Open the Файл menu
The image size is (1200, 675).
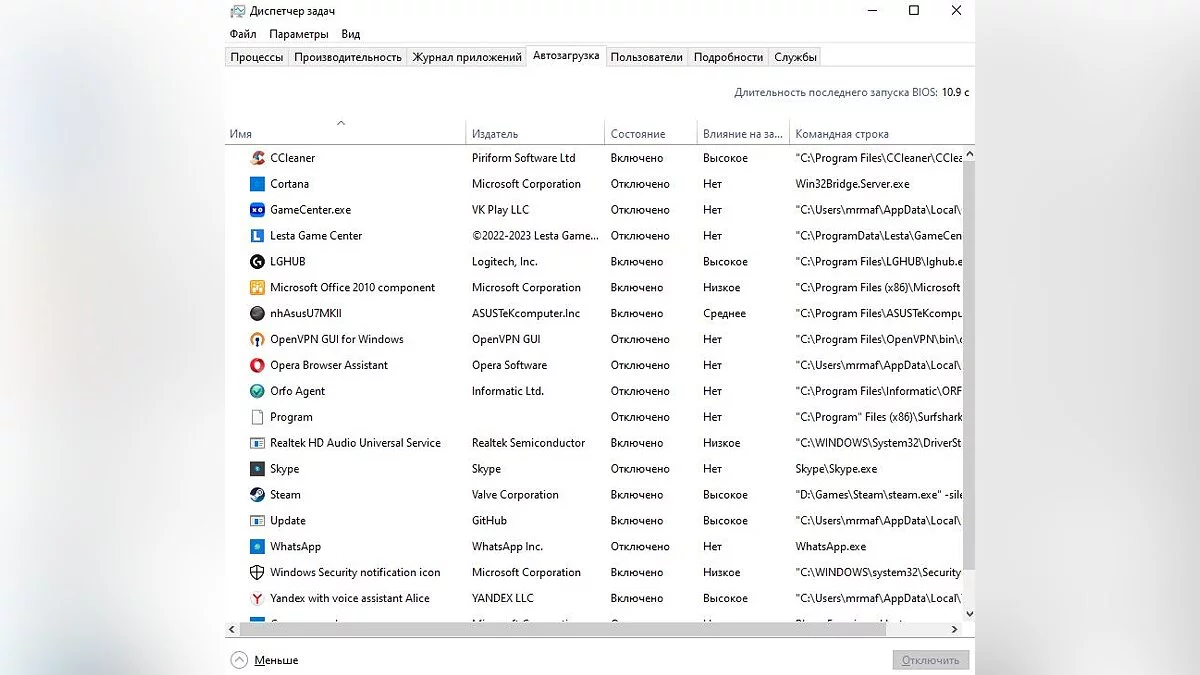[x=243, y=34]
